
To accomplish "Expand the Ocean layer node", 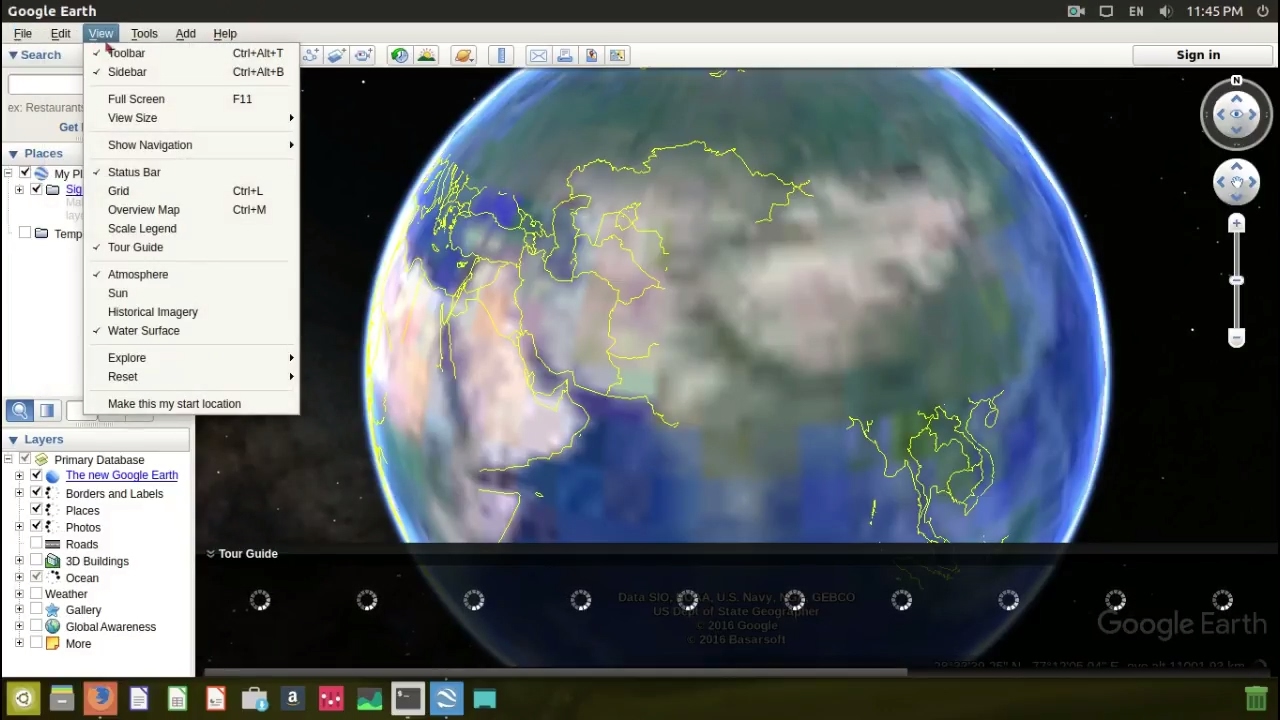I will click(x=19, y=578).
